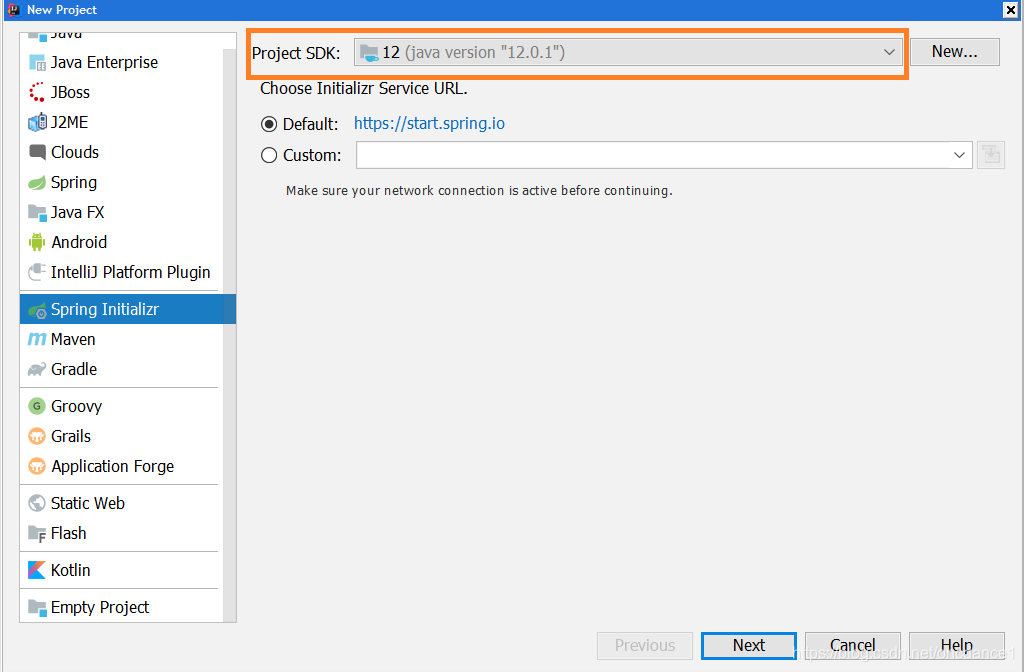Open the https://start.spring.io link
This screenshot has height=672, width=1024.
429,123
